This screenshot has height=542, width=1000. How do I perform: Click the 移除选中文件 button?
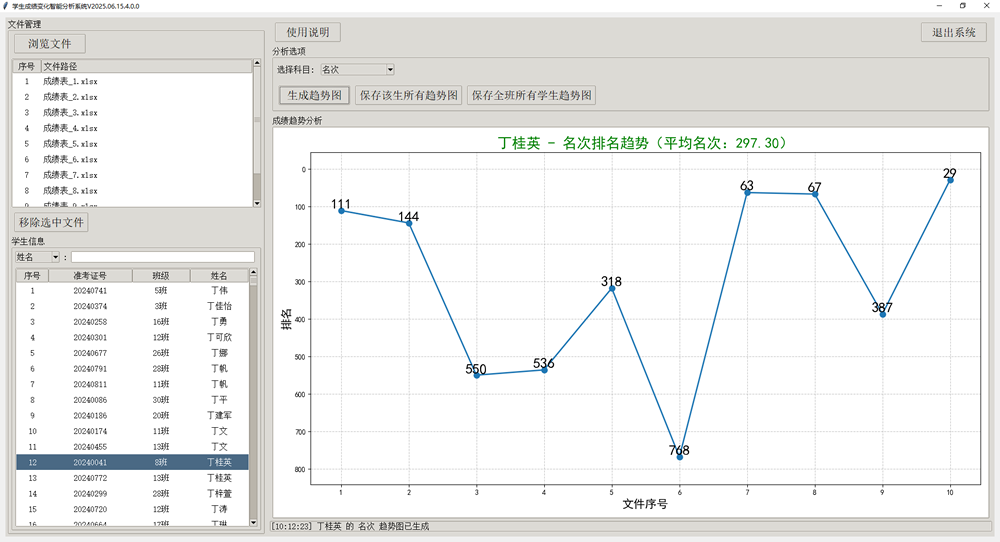[52, 222]
